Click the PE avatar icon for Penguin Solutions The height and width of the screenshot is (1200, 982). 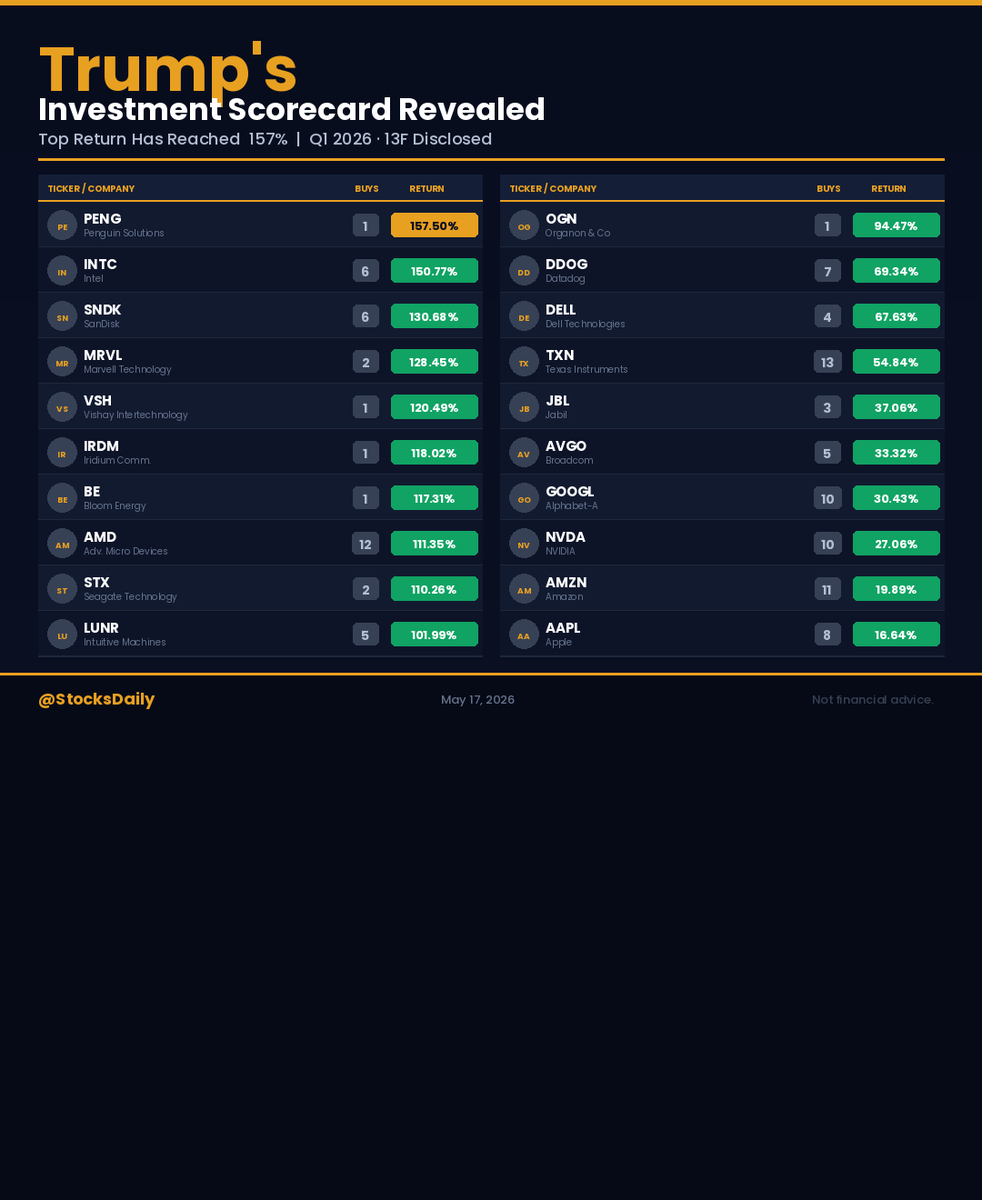(62, 225)
